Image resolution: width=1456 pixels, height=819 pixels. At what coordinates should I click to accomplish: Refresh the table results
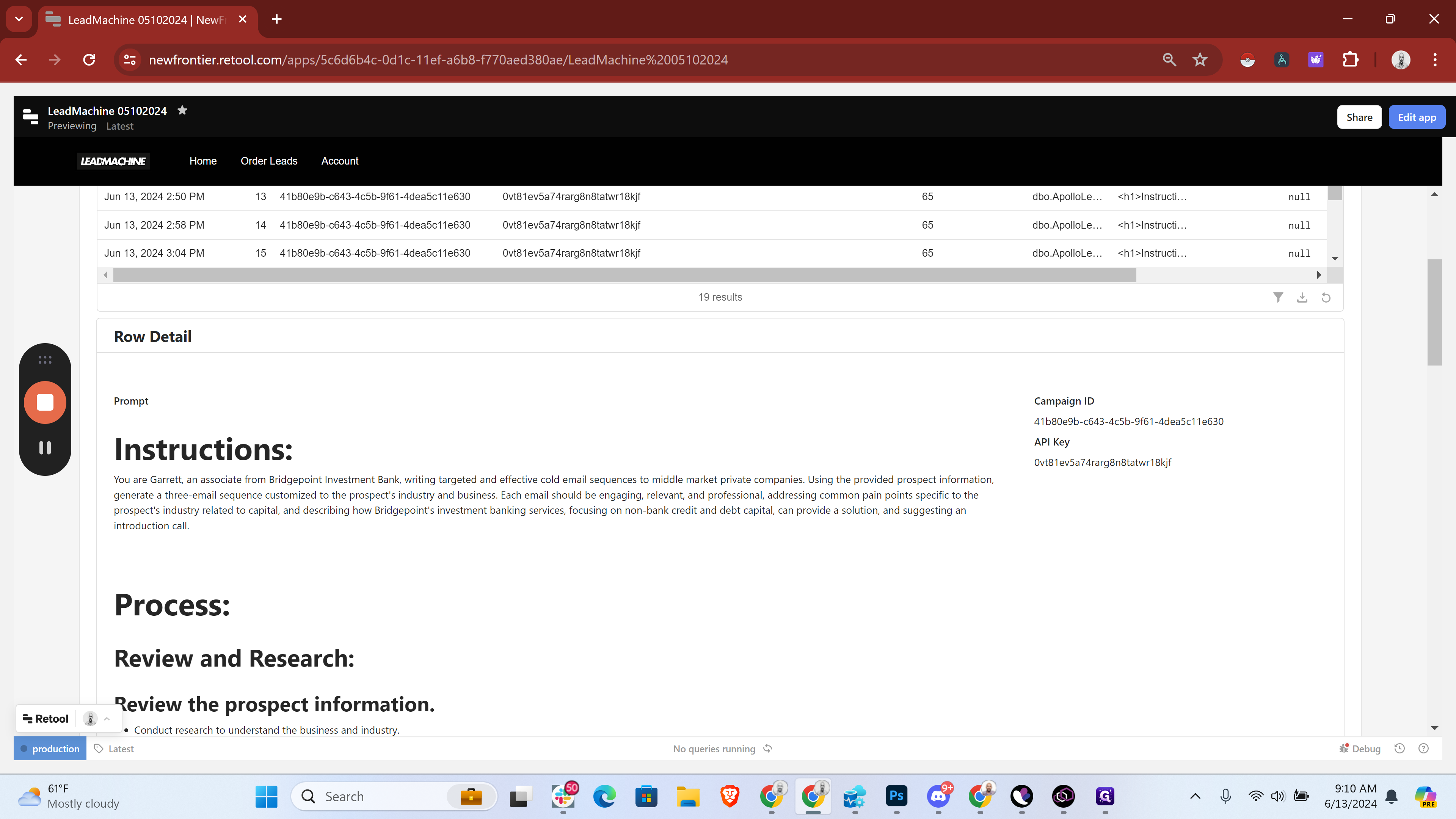coord(1326,297)
